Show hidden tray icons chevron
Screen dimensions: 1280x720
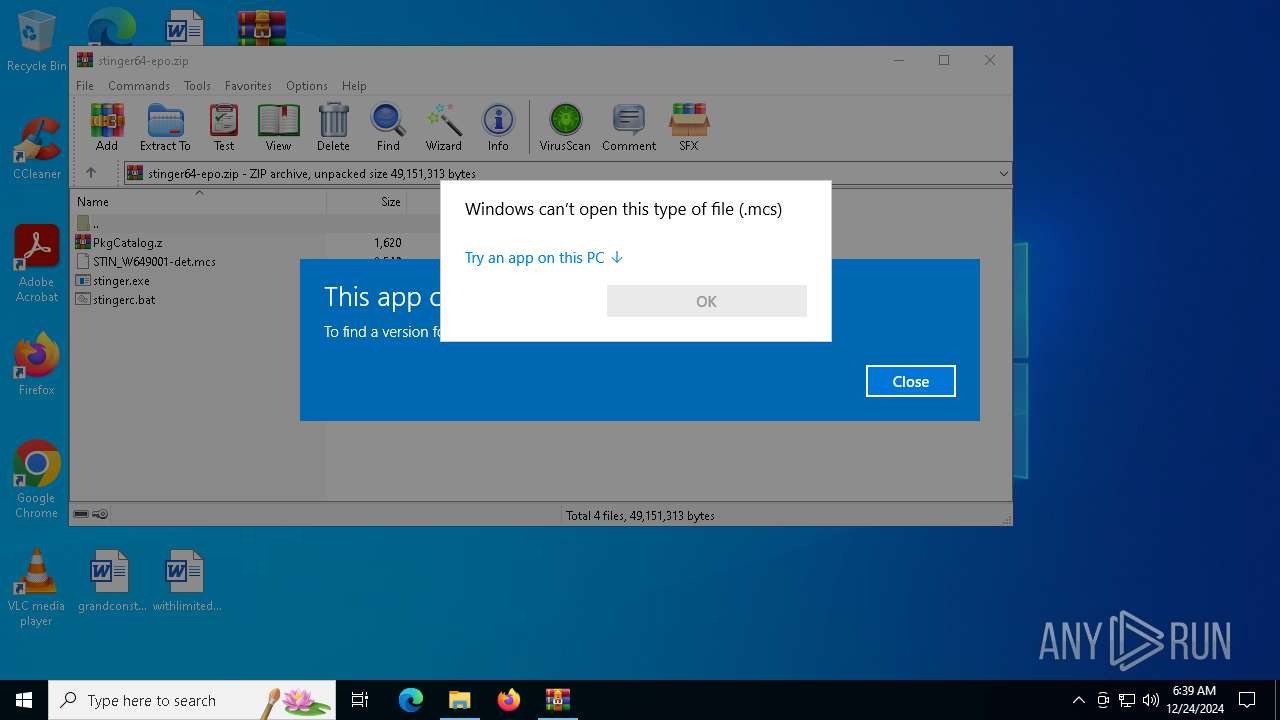(x=1078, y=700)
